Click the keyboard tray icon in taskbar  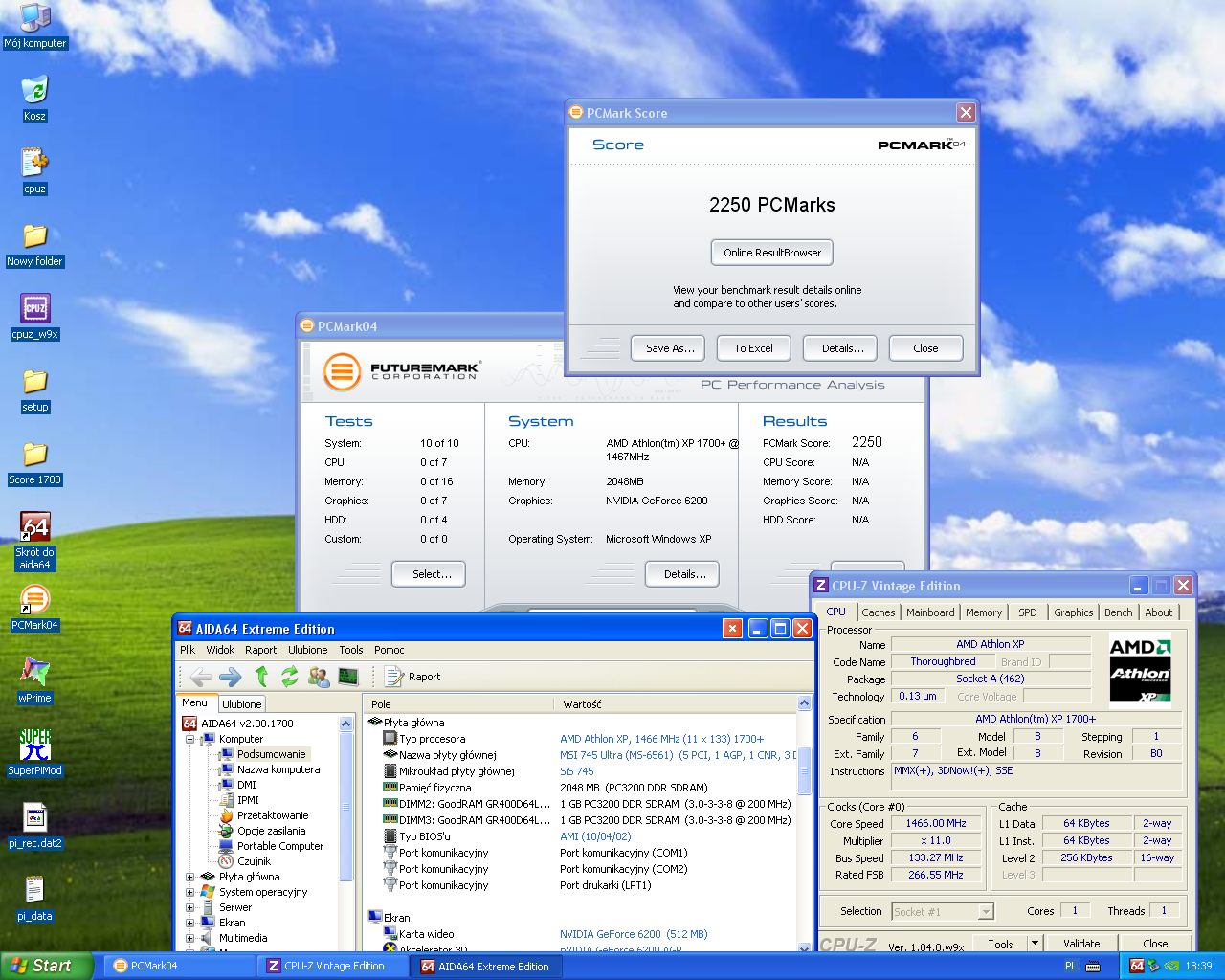[x=1093, y=966]
